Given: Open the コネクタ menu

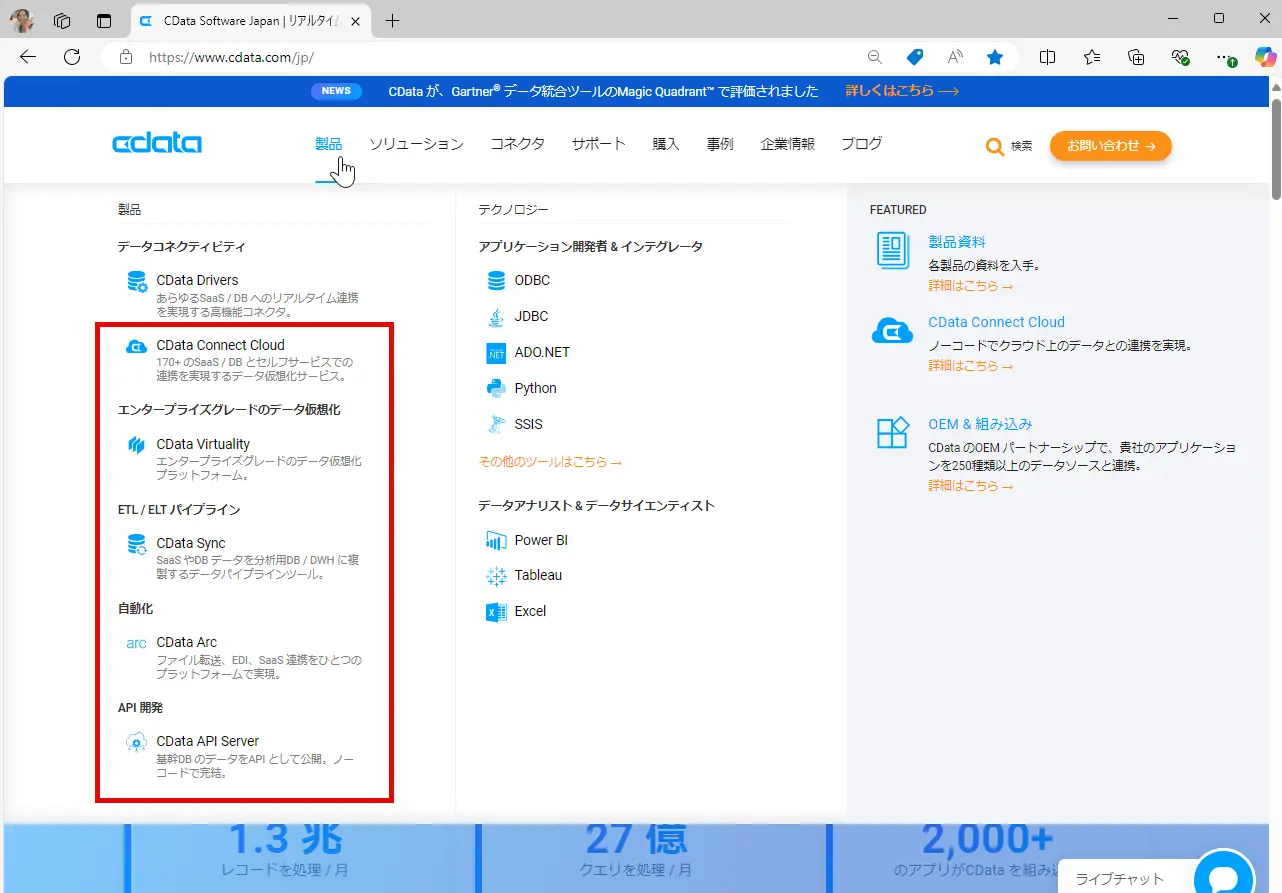Looking at the screenshot, I should (518, 144).
